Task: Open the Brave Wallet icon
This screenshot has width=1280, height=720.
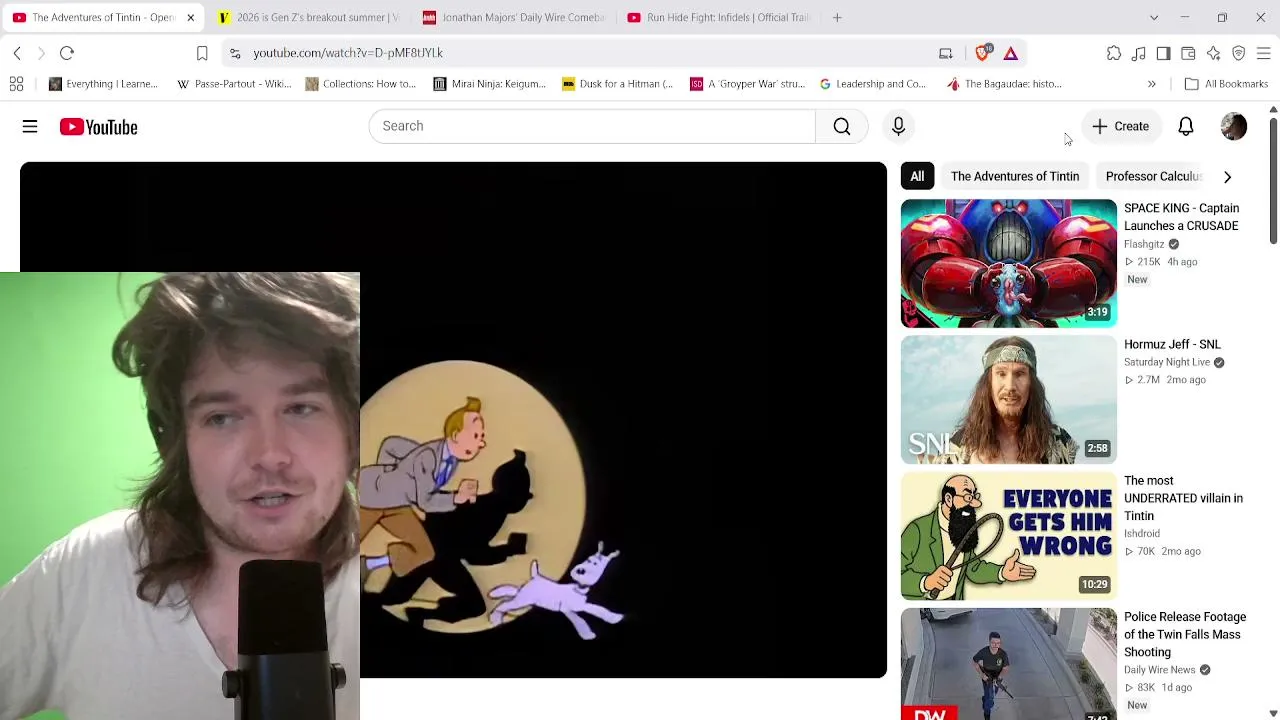Action: point(1188,53)
